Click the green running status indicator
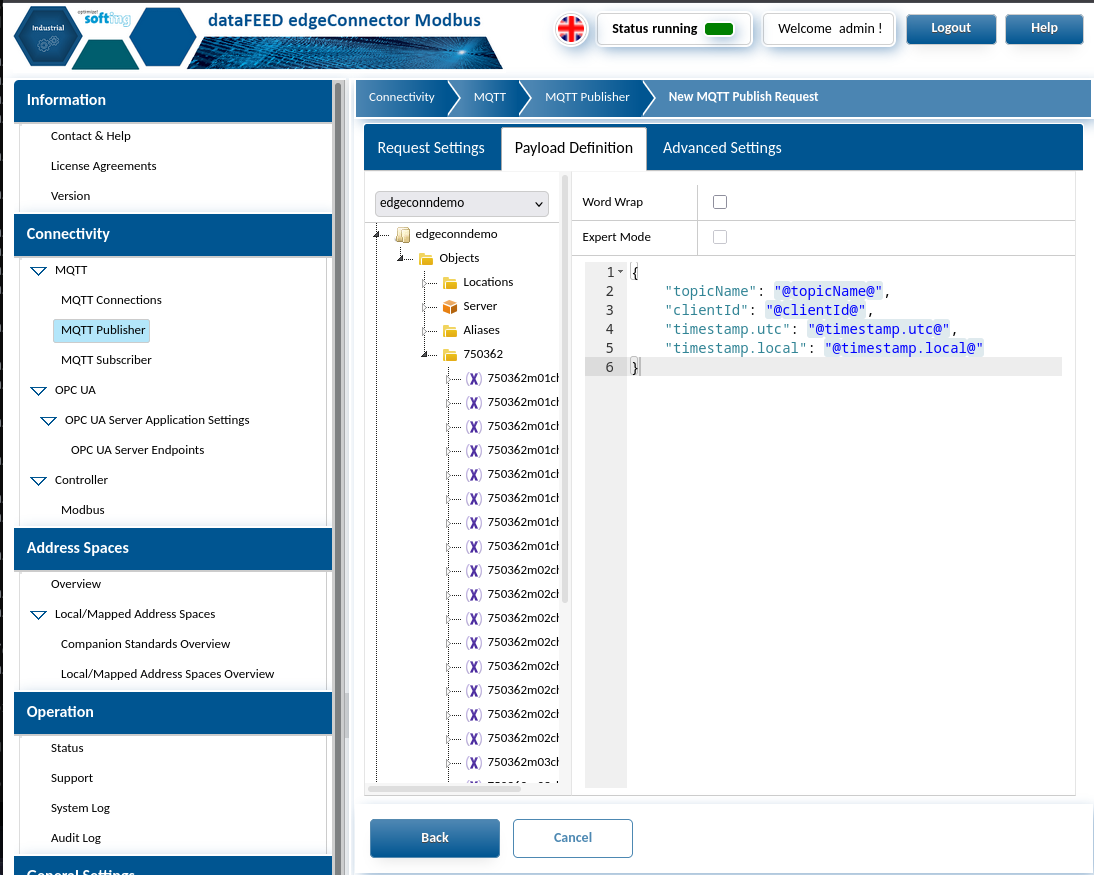Screen dimensions: 1094x875 pyautogui.click(x=719, y=29)
